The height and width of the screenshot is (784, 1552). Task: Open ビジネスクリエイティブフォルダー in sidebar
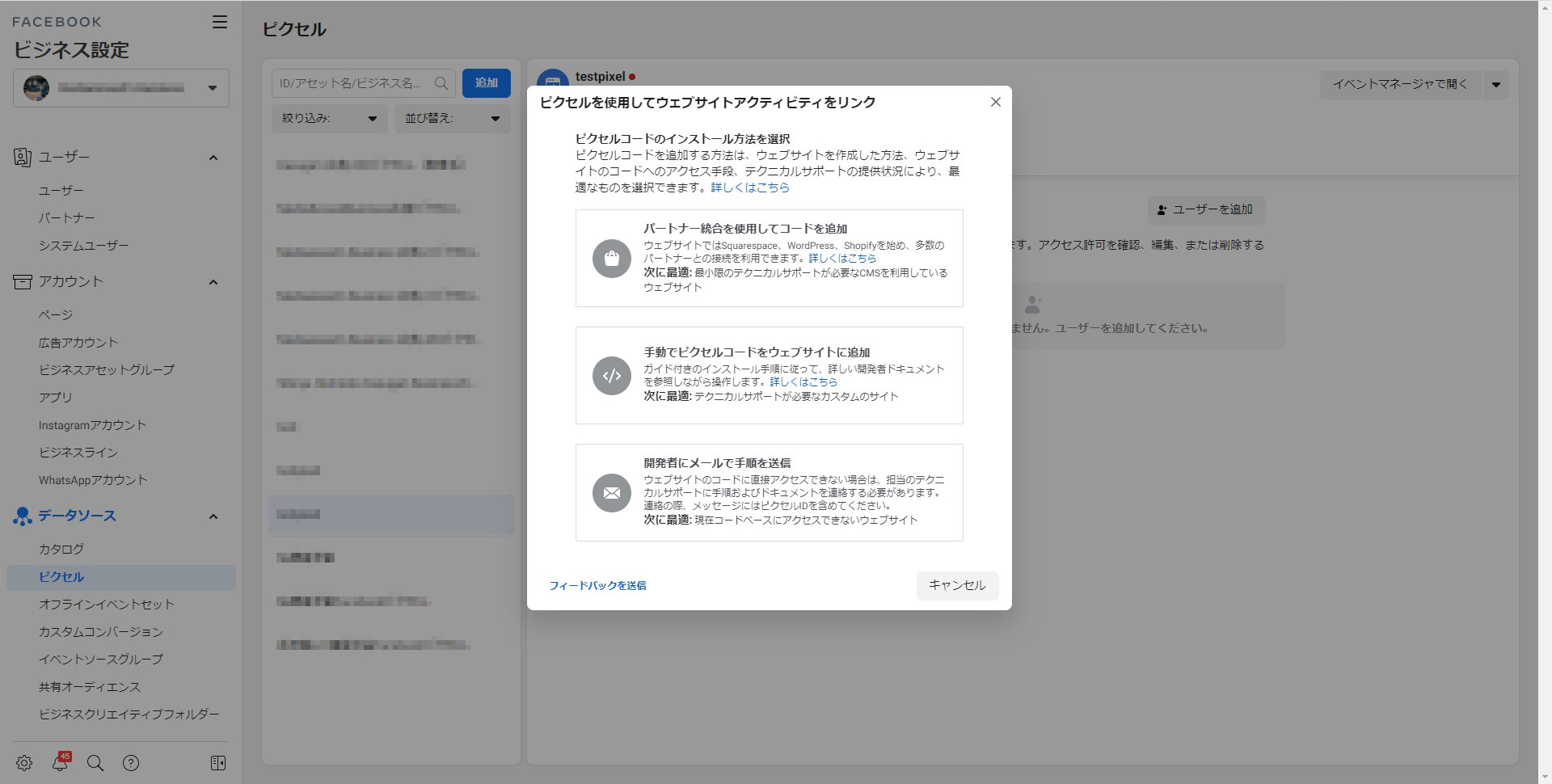pos(129,714)
